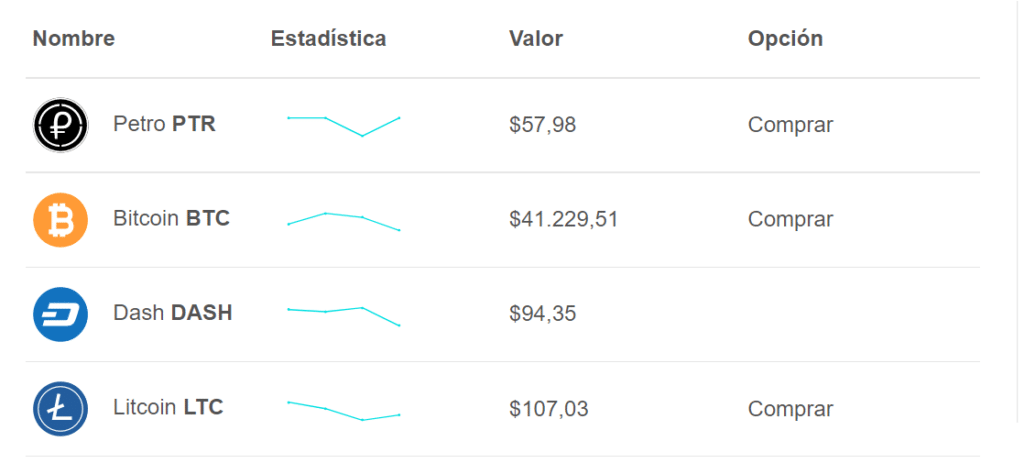Click the $41.229,51 Bitcoin value
The height and width of the screenshot is (463, 1024).
click(x=564, y=220)
